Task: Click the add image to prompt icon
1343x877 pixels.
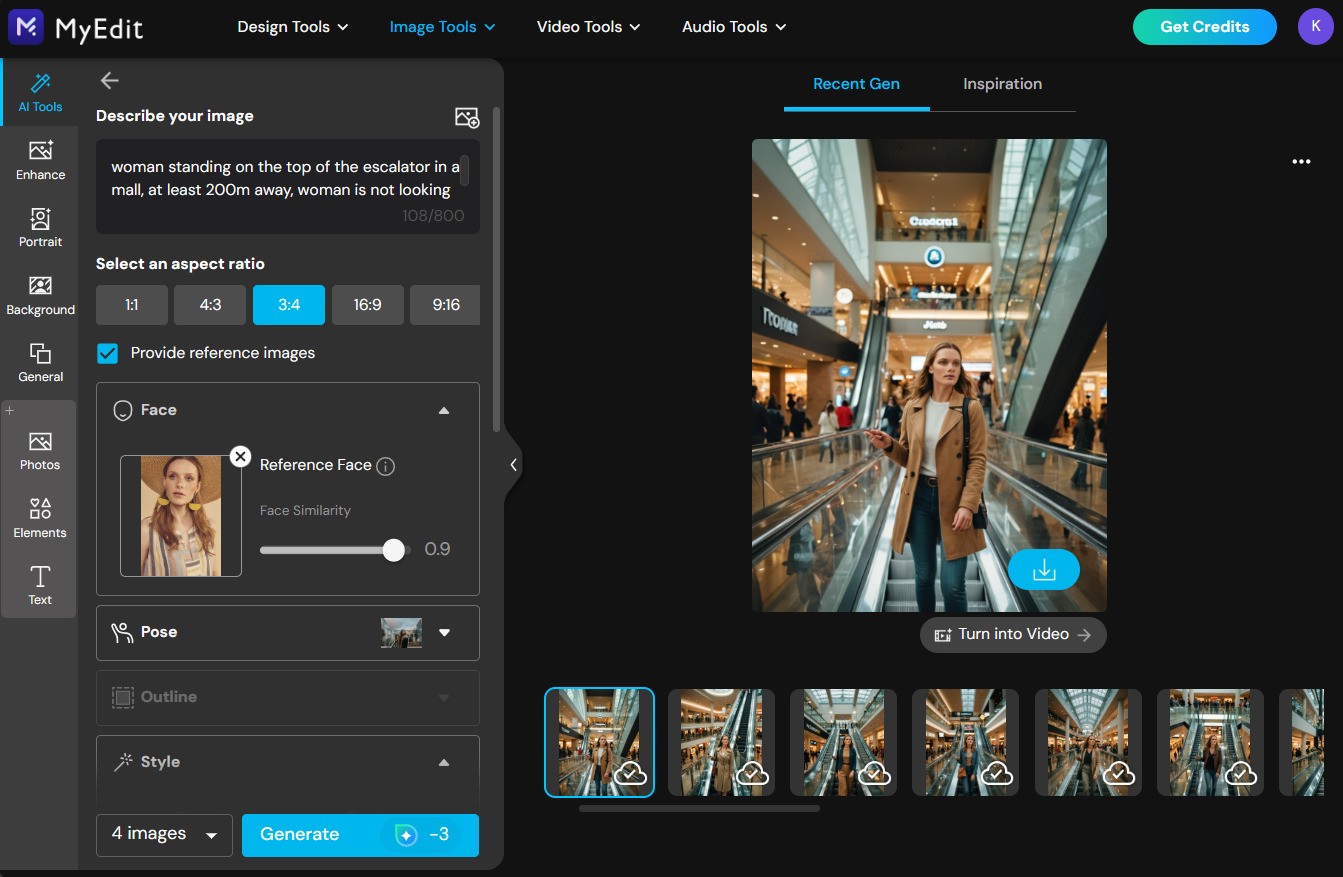Action: point(467,117)
